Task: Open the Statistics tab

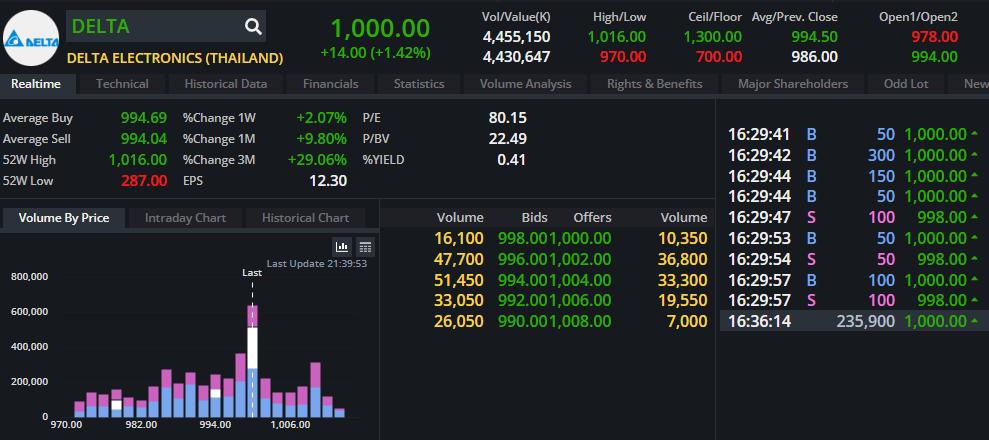Action: click(419, 84)
